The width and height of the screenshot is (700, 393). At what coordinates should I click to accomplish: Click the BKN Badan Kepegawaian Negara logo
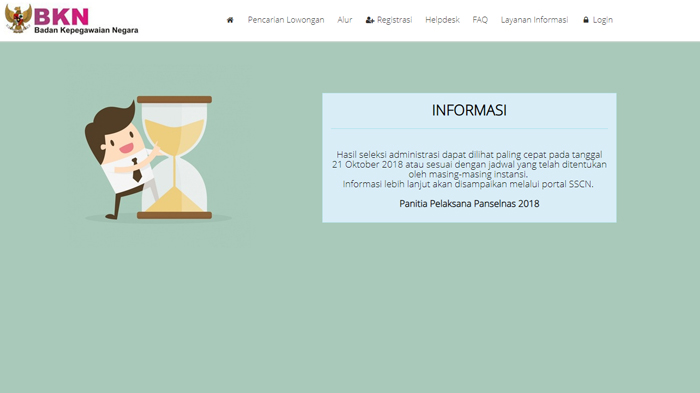coord(71,19)
